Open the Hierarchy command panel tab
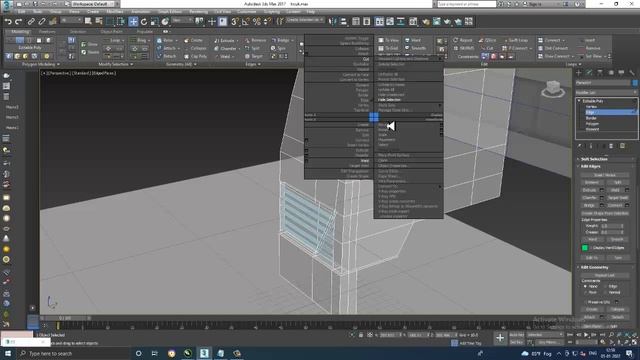Screen dimensions: 640x360 point(600,73)
